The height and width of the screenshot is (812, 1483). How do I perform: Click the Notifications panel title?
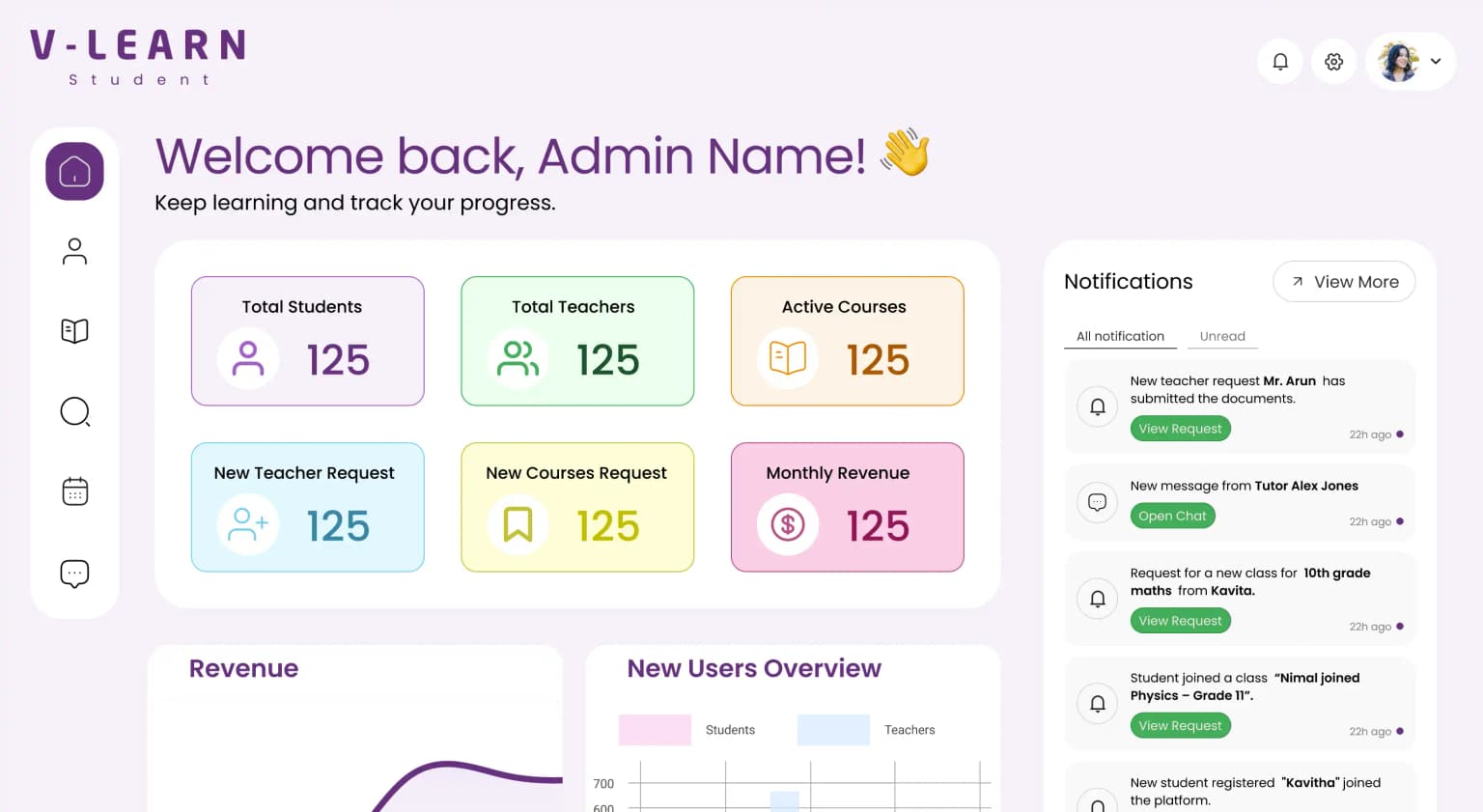pos(1129,282)
